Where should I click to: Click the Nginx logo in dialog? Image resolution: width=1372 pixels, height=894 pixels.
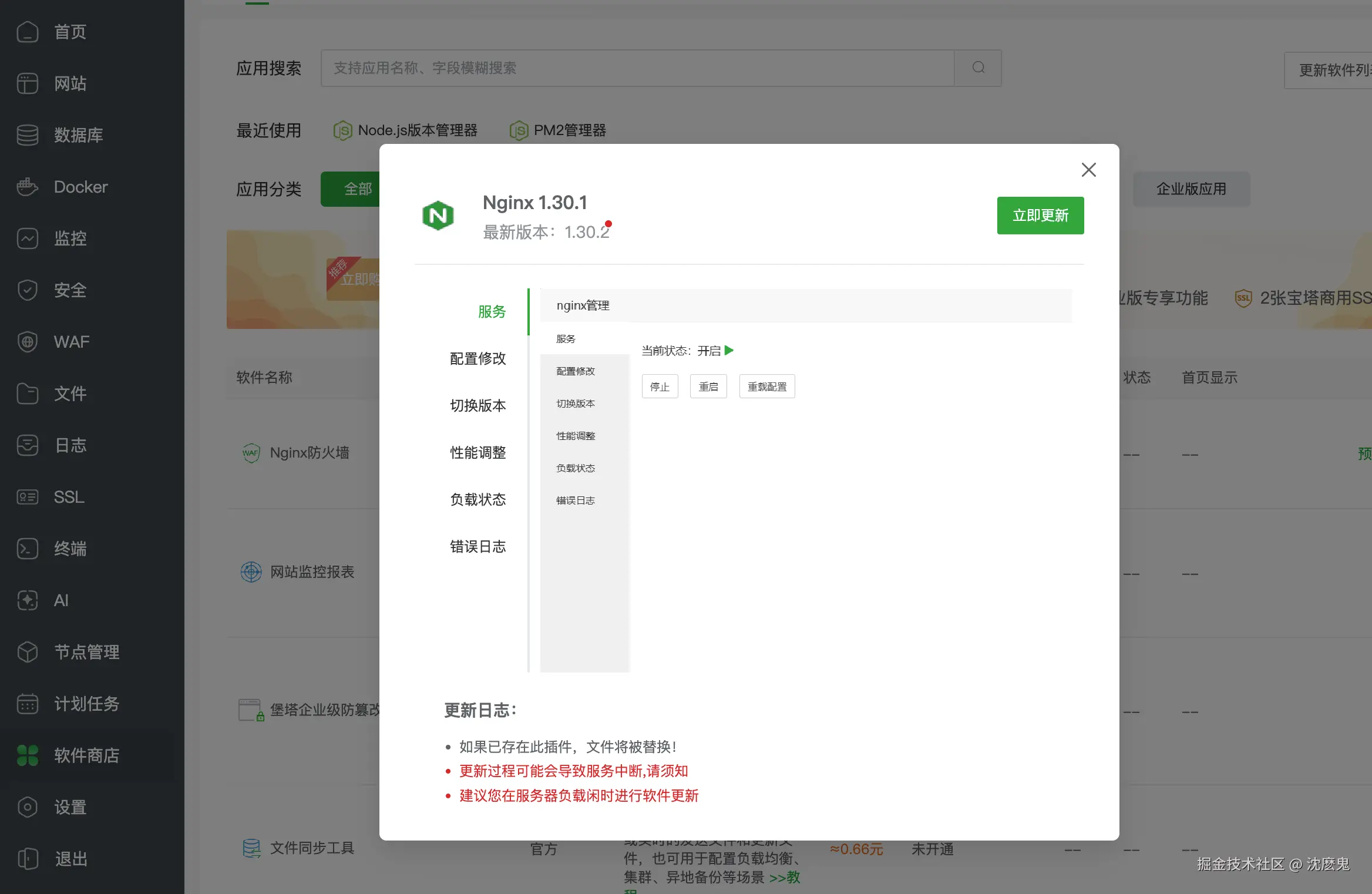point(438,216)
